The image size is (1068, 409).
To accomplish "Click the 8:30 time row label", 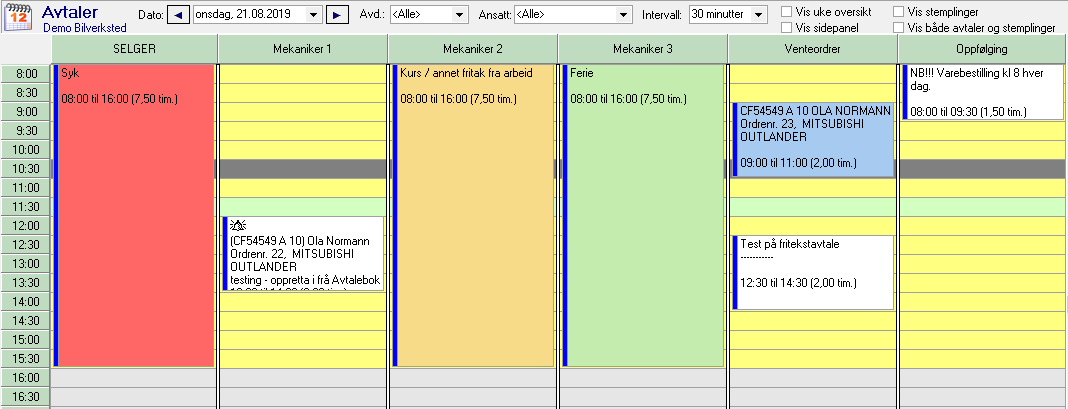I will [25, 93].
